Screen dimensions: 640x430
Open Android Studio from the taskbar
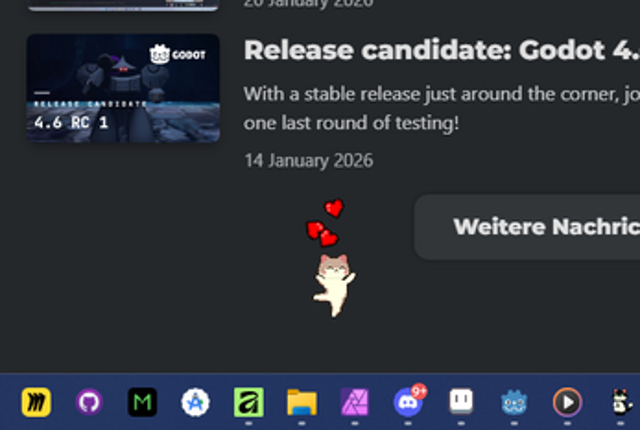(196, 402)
